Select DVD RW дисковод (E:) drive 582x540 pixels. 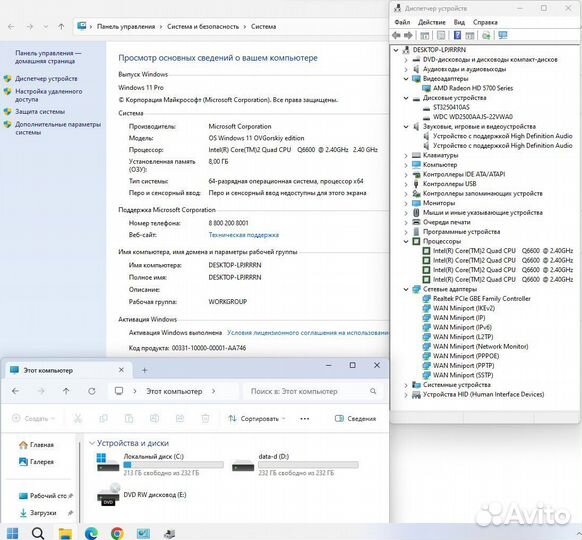(x=142, y=495)
